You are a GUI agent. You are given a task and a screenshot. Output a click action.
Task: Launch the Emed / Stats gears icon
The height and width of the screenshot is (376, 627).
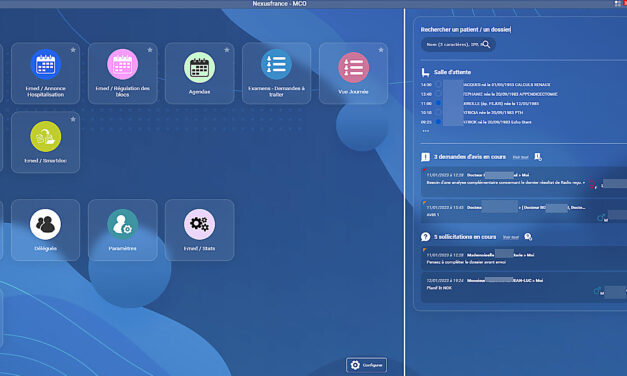[199, 230]
